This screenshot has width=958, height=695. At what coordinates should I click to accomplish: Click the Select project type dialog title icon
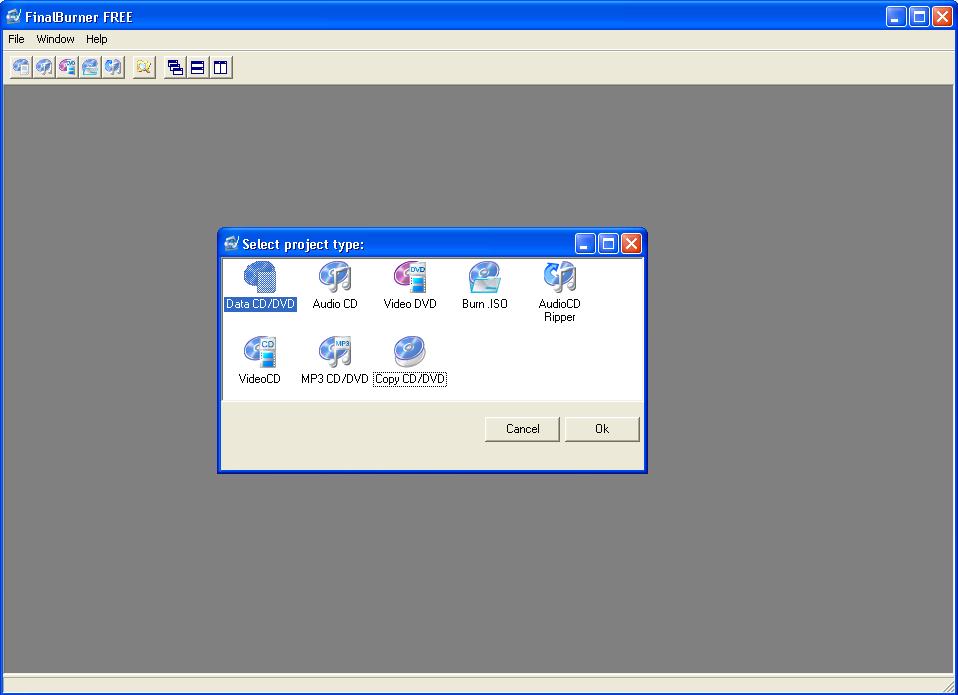[231, 244]
